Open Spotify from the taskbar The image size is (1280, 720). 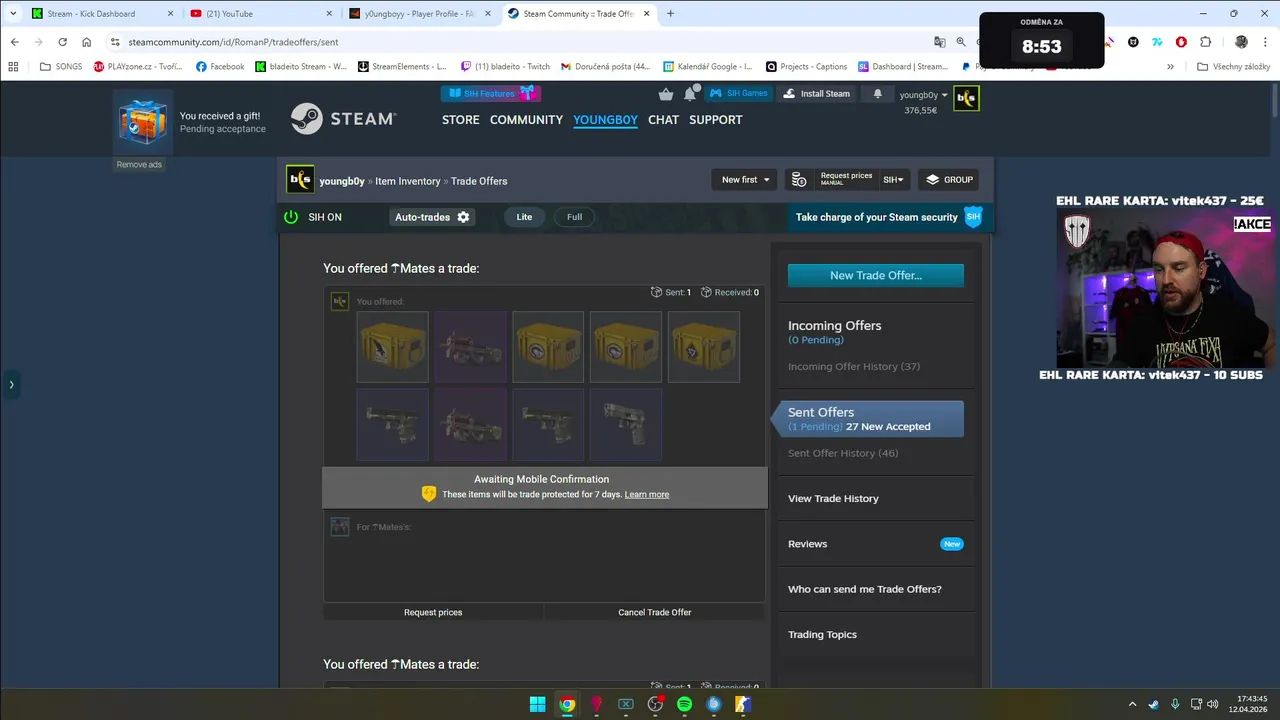click(x=684, y=704)
